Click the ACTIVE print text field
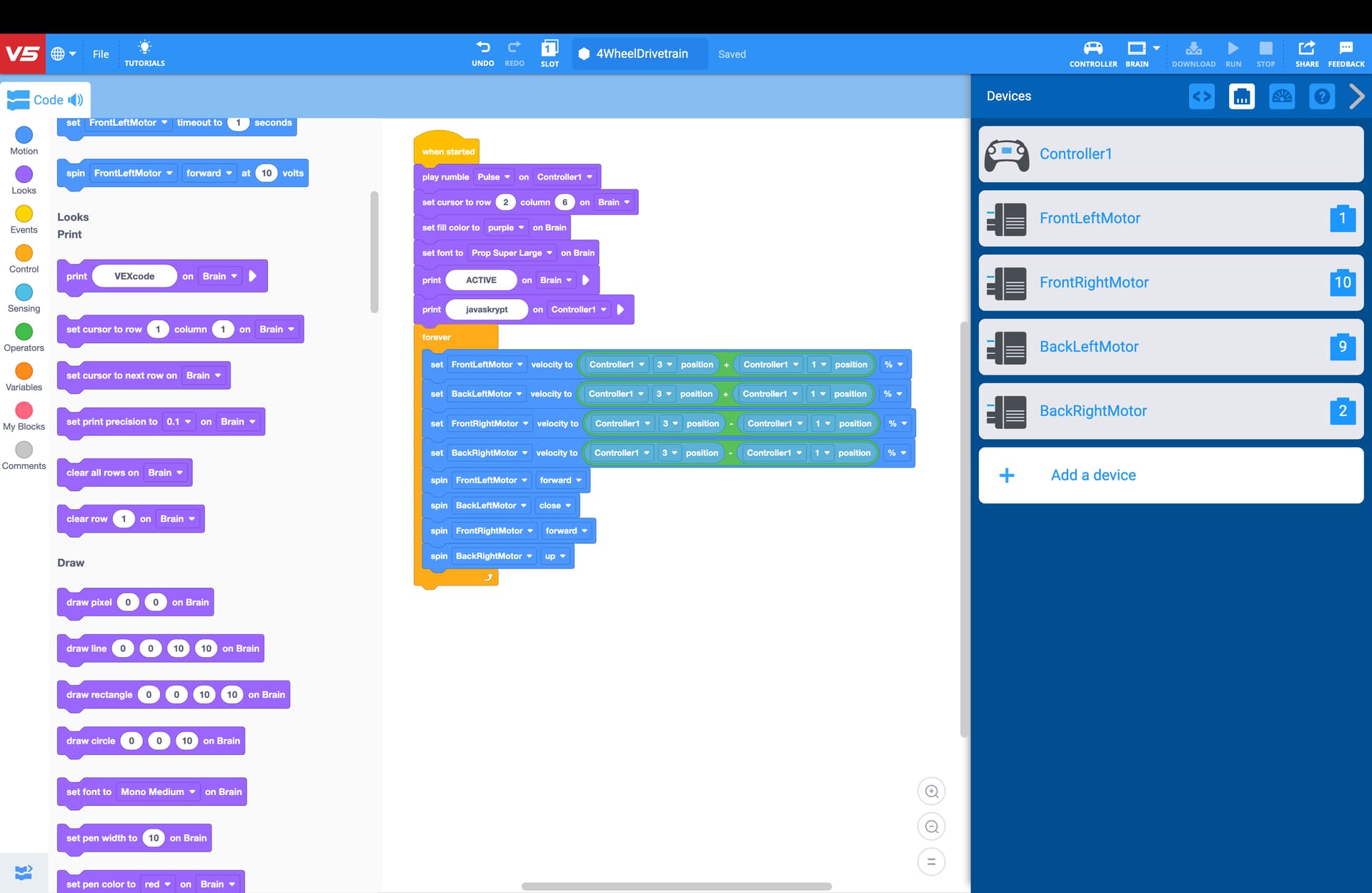Viewport: 1372px width, 893px height. [x=481, y=280]
